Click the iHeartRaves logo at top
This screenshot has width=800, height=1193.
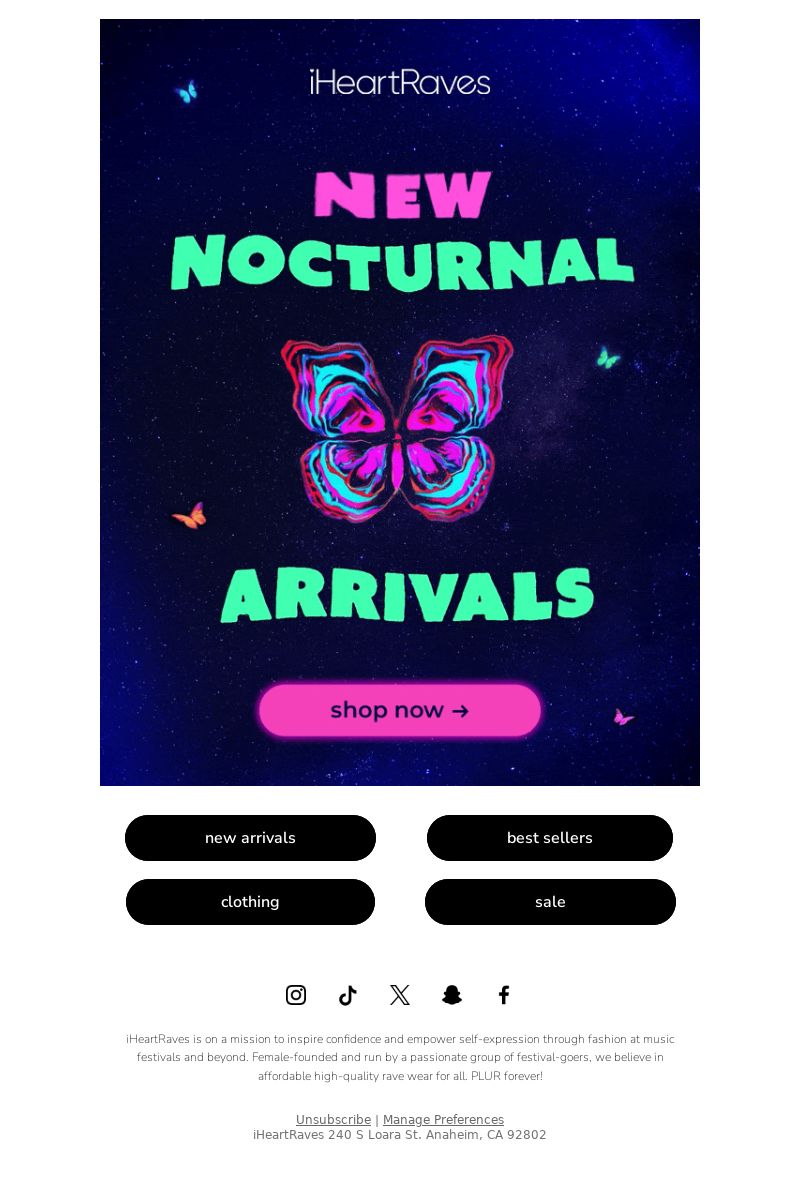click(400, 82)
